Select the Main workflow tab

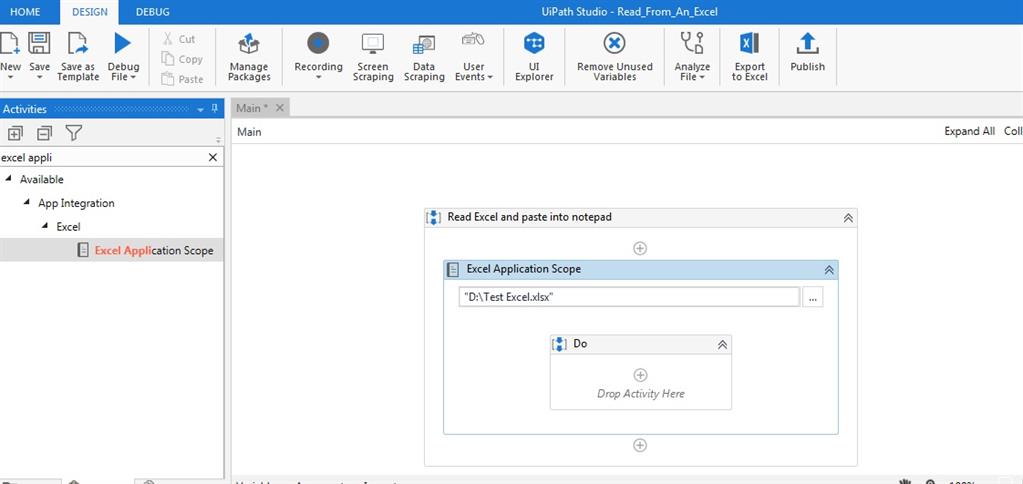pos(252,108)
